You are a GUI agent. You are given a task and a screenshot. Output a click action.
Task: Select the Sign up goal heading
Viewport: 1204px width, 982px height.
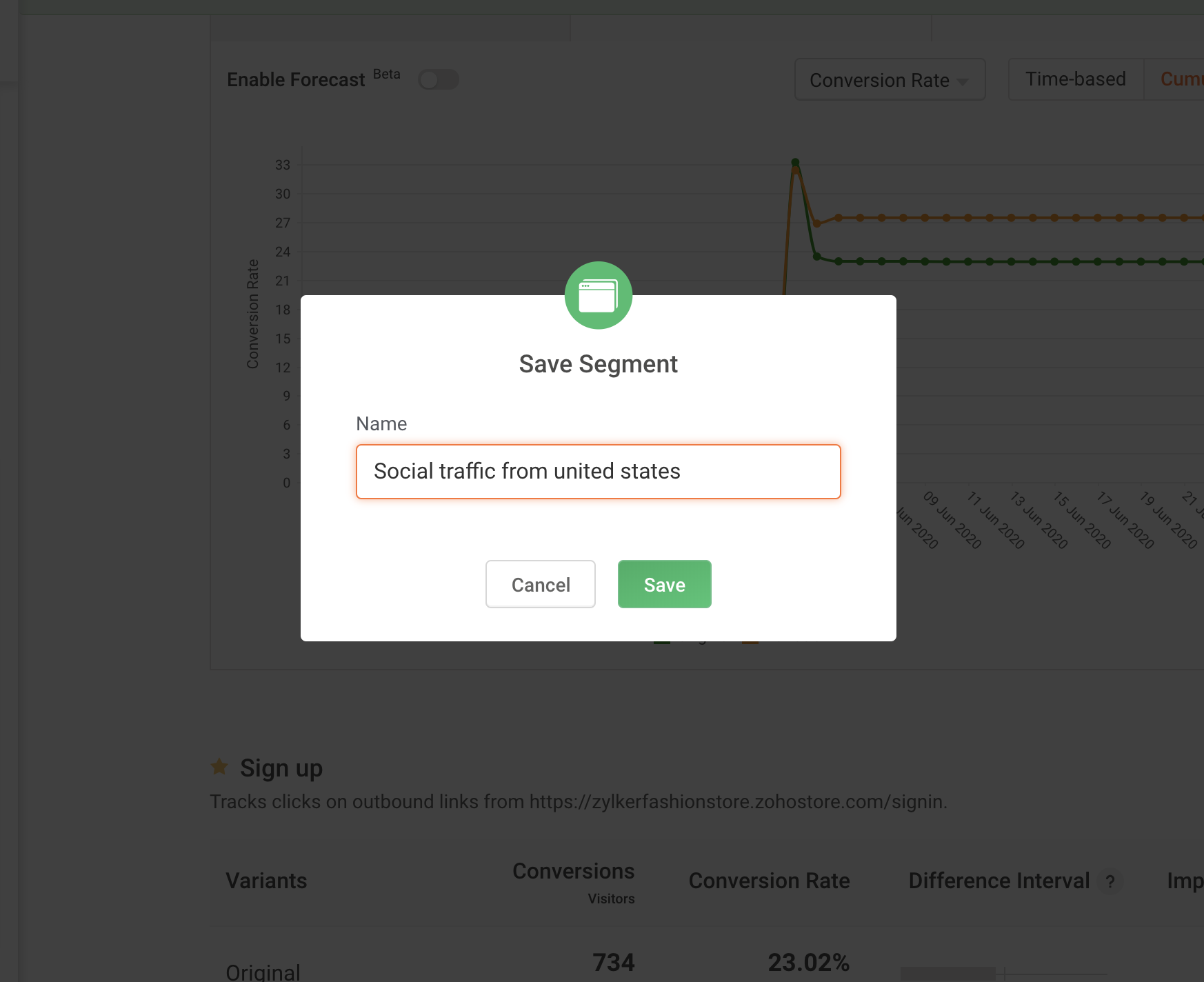281,768
